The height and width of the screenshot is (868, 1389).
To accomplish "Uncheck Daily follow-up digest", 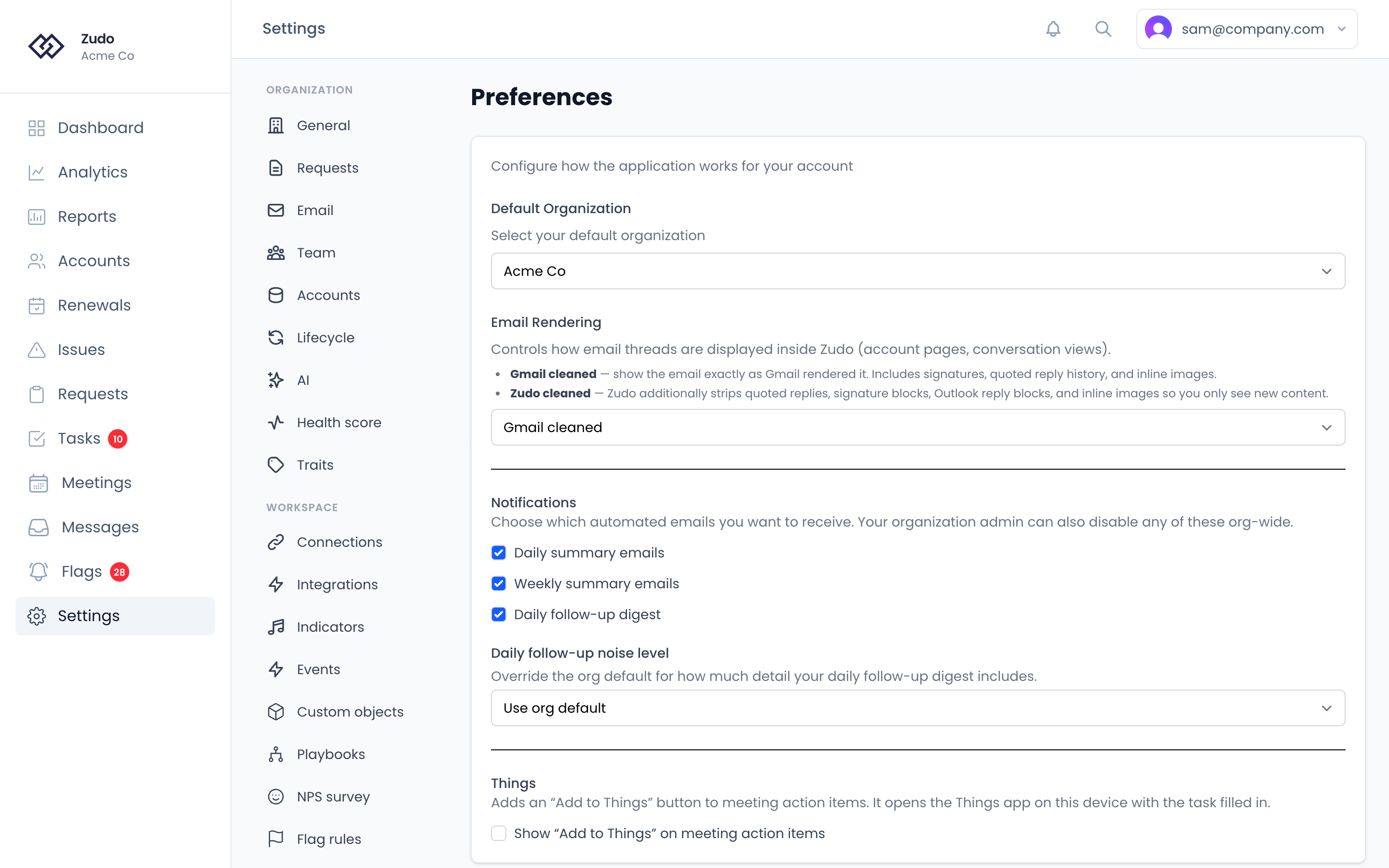I will pyautogui.click(x=499, y=614).
